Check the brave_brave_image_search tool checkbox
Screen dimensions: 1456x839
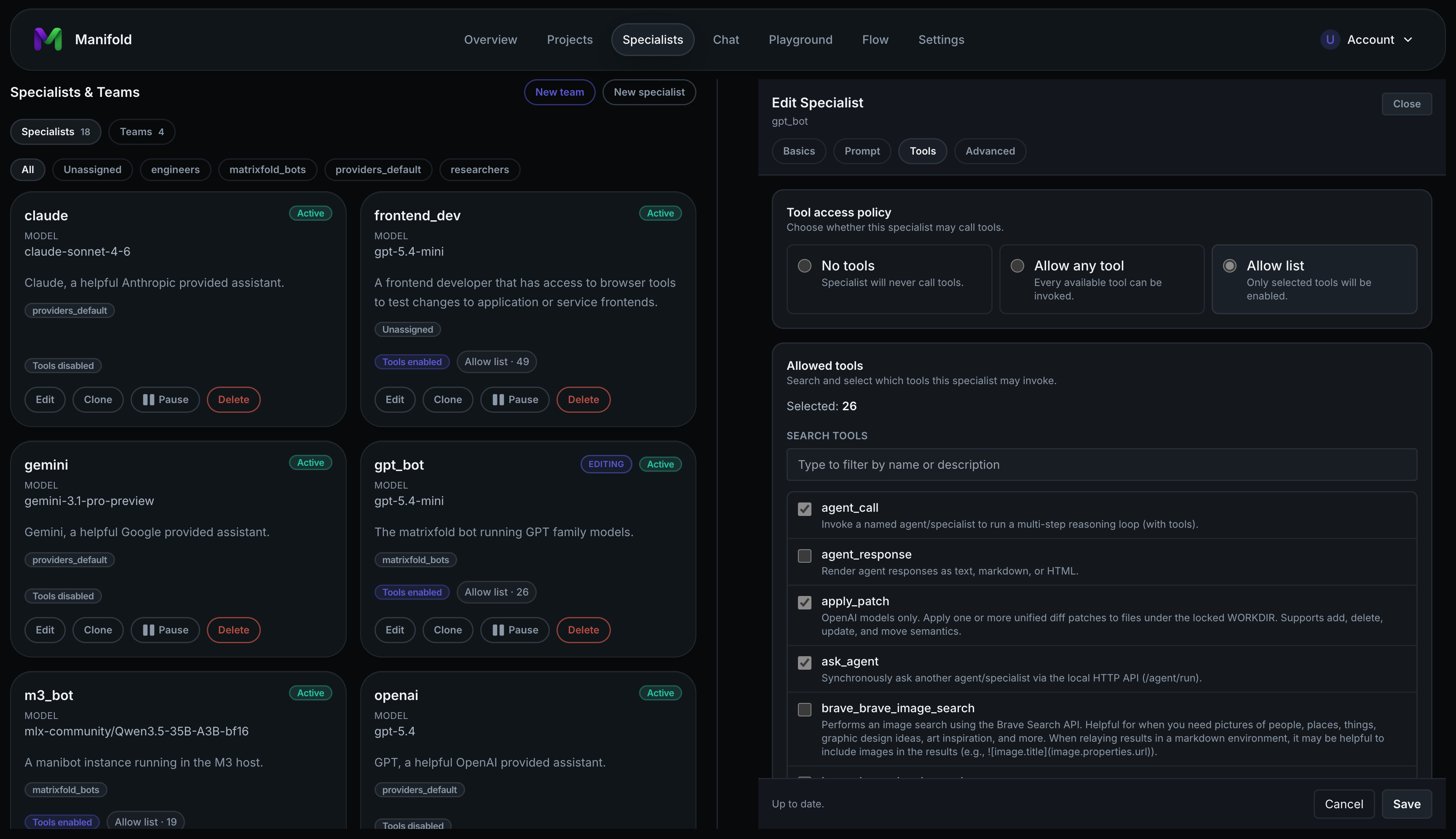804,709
